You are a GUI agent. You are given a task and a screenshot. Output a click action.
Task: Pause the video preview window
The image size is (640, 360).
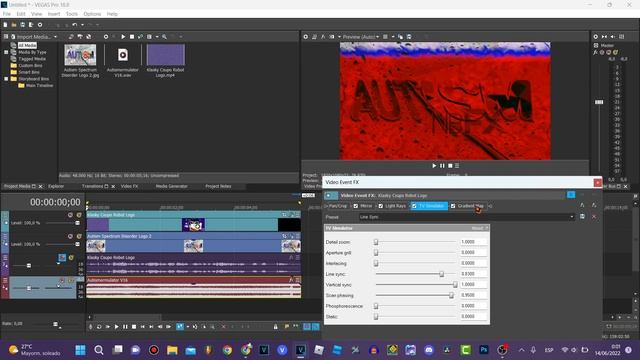tap(442, 166)
